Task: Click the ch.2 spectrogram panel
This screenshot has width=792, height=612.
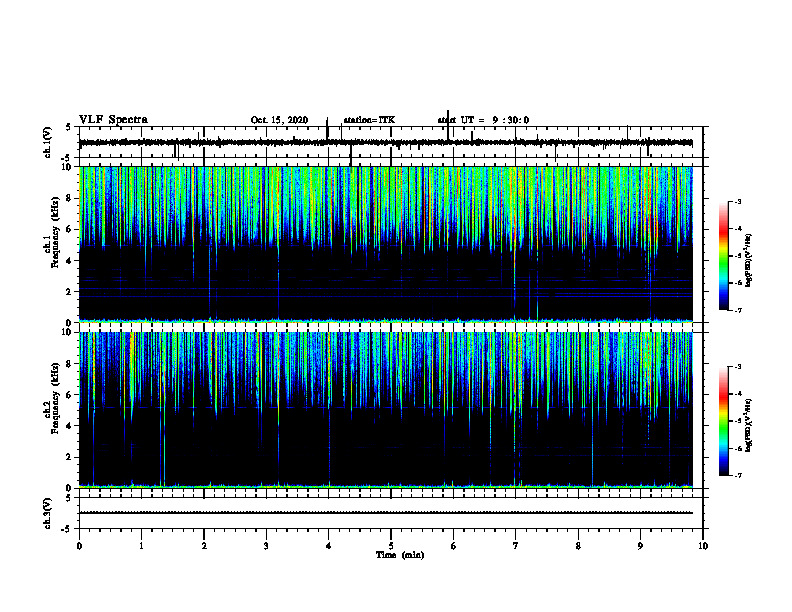Action: (x=386, y=410)
